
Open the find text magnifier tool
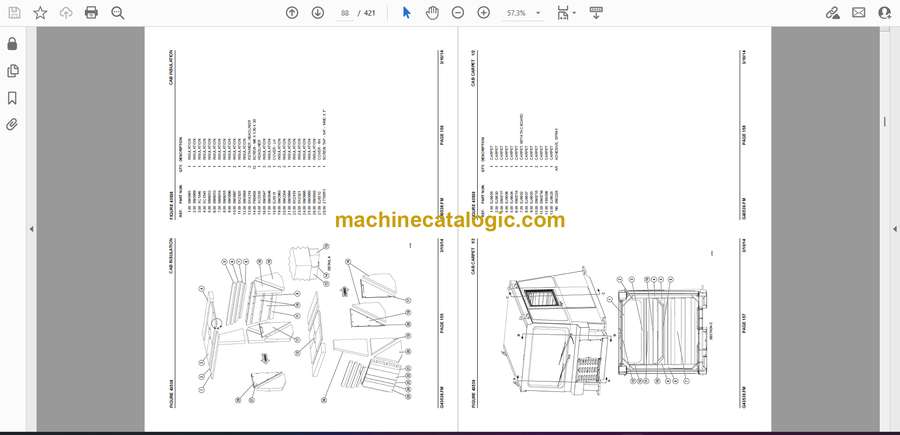point(118,13)
